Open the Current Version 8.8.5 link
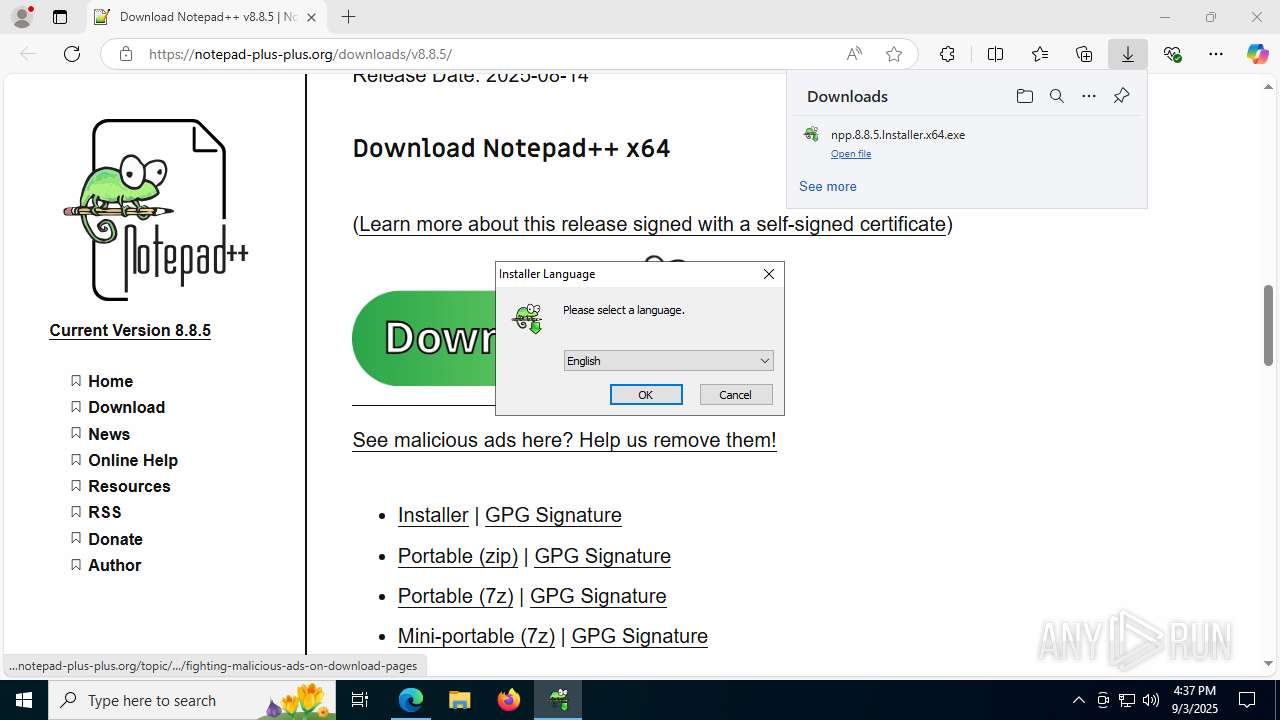This screenshot has width=1280, height=720. click(x=130, y=330)
